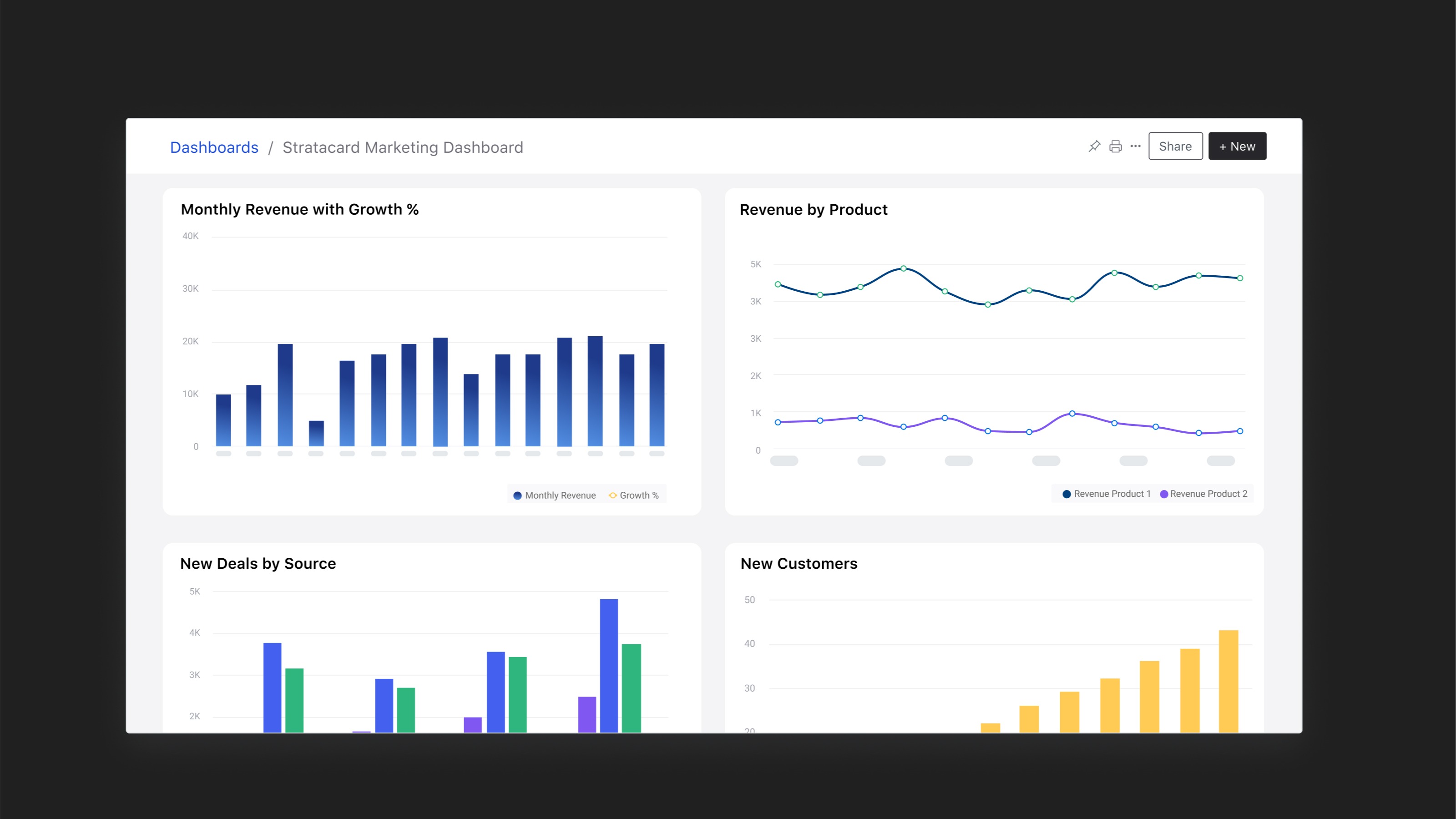Image resolution: width=1456 pixels, height=819 pixels.
Task: Click the pin dashboard icon
Action: pos(1094,147)
